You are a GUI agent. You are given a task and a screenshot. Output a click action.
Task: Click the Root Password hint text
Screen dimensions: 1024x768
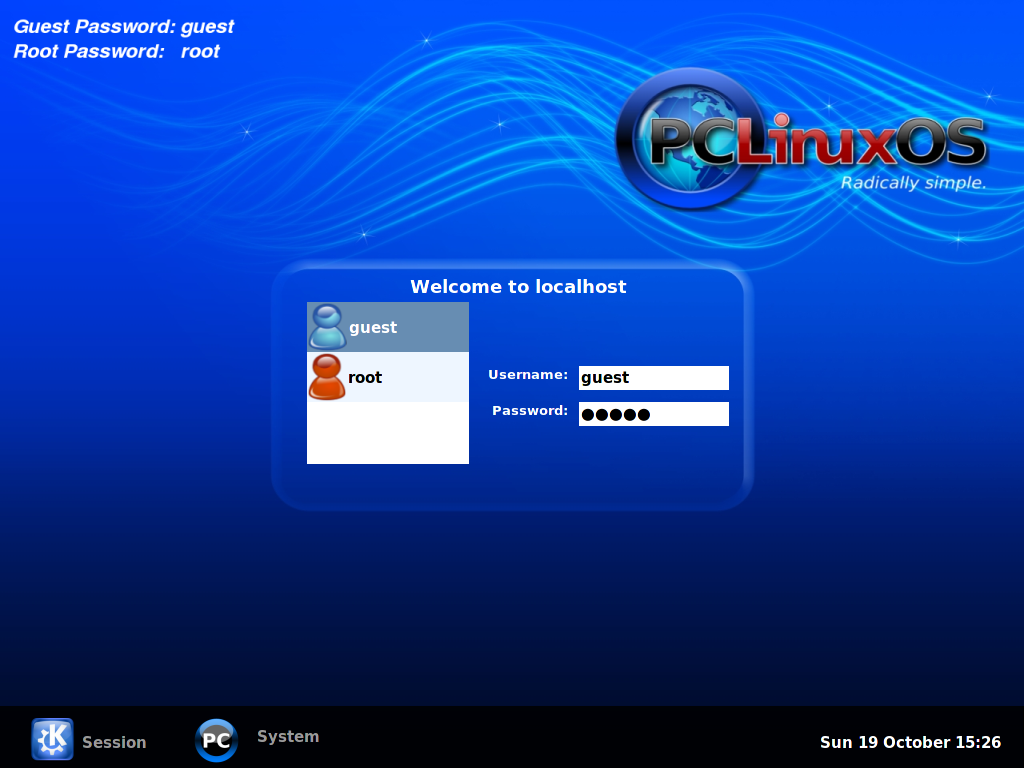[x=117, y=52]
